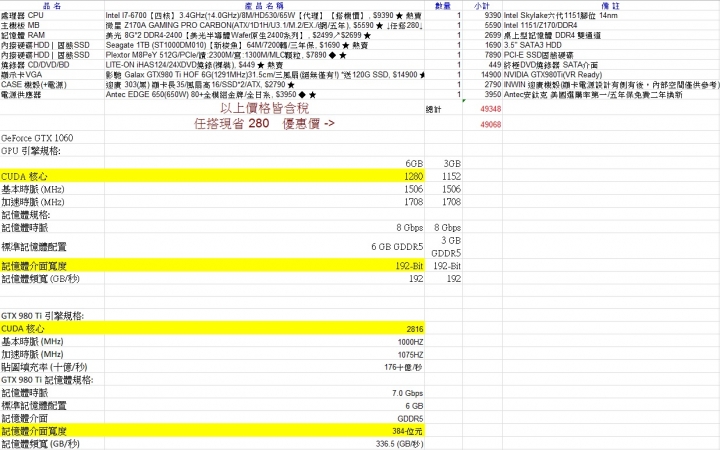This screenshot has height=450, width=720.
Task: Click the red total value 49348
Action: point(482,108)
